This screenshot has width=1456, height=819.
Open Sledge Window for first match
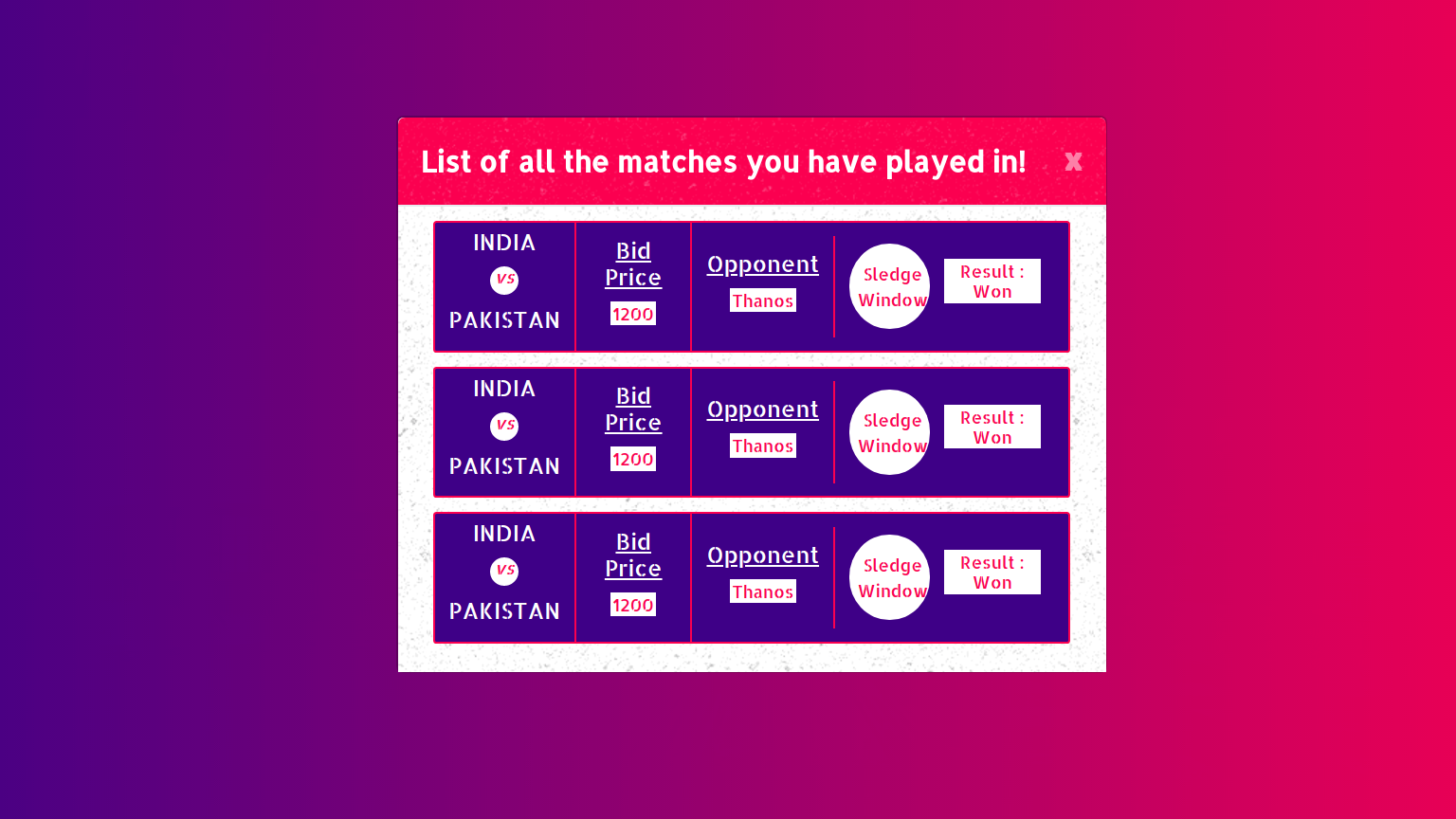click(x=890, y=286)
